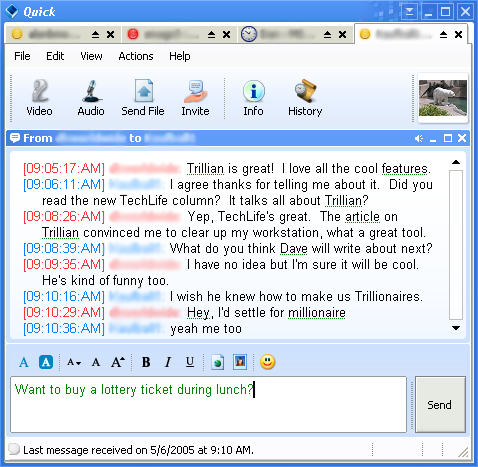
Task: Click the status bar message bubble icon
Action: pos(14,449)
